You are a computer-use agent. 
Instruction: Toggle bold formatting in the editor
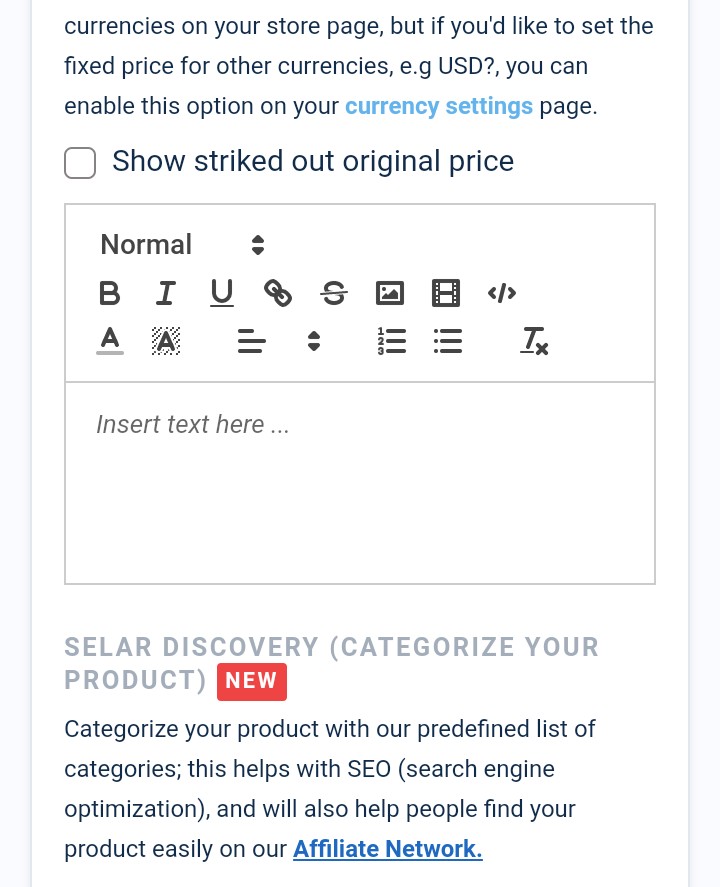point(109,293)
